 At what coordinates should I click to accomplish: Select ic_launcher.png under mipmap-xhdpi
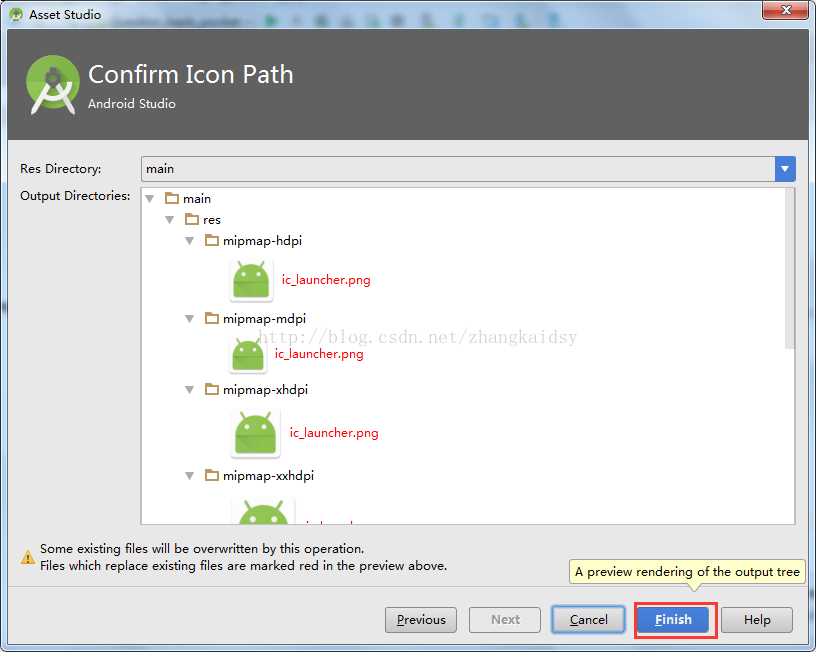[x=334, y=433]
